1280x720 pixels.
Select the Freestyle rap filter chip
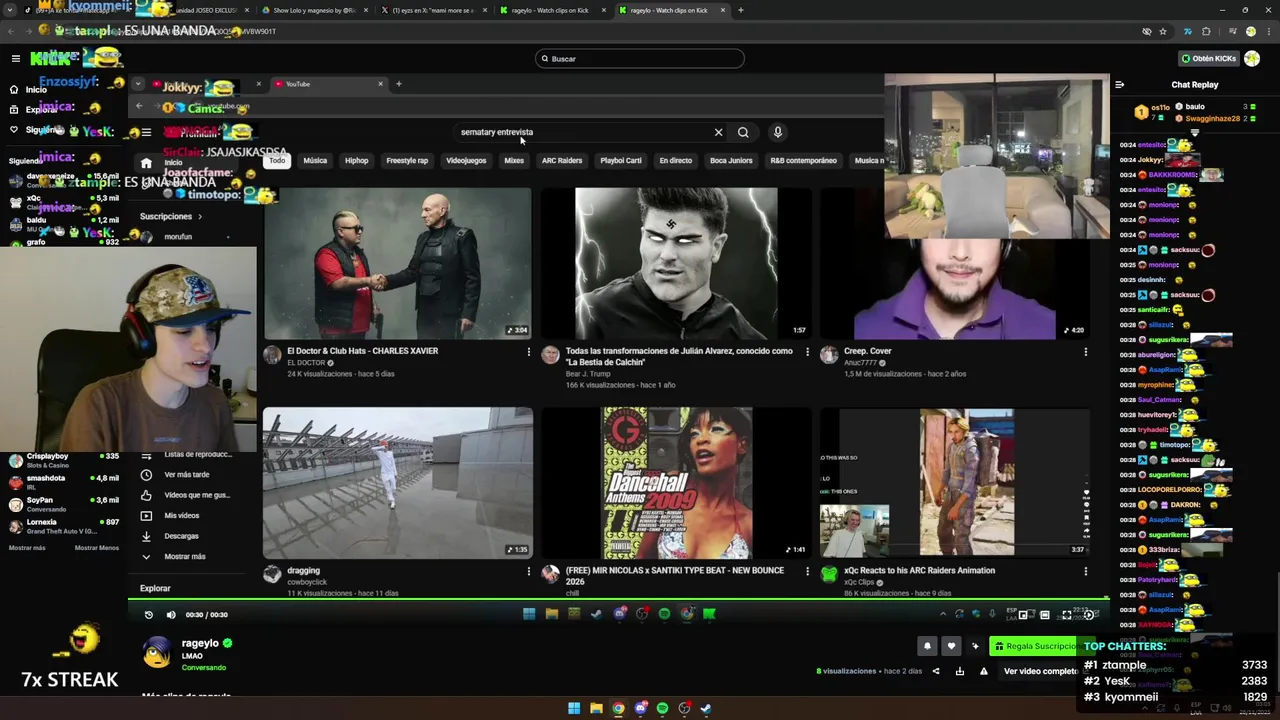407,160
